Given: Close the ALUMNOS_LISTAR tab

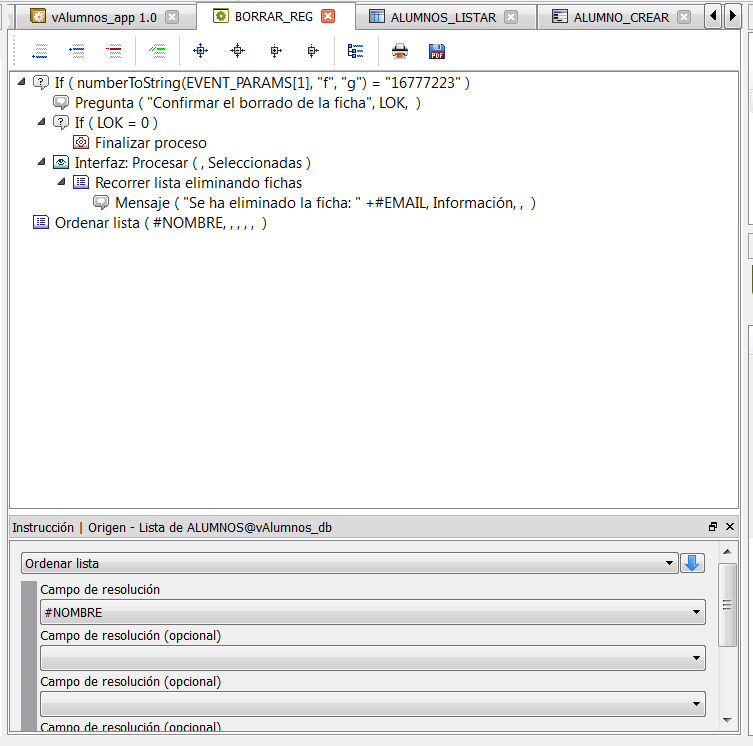Looking at the screenshot, I should click(x=511, y=17).
